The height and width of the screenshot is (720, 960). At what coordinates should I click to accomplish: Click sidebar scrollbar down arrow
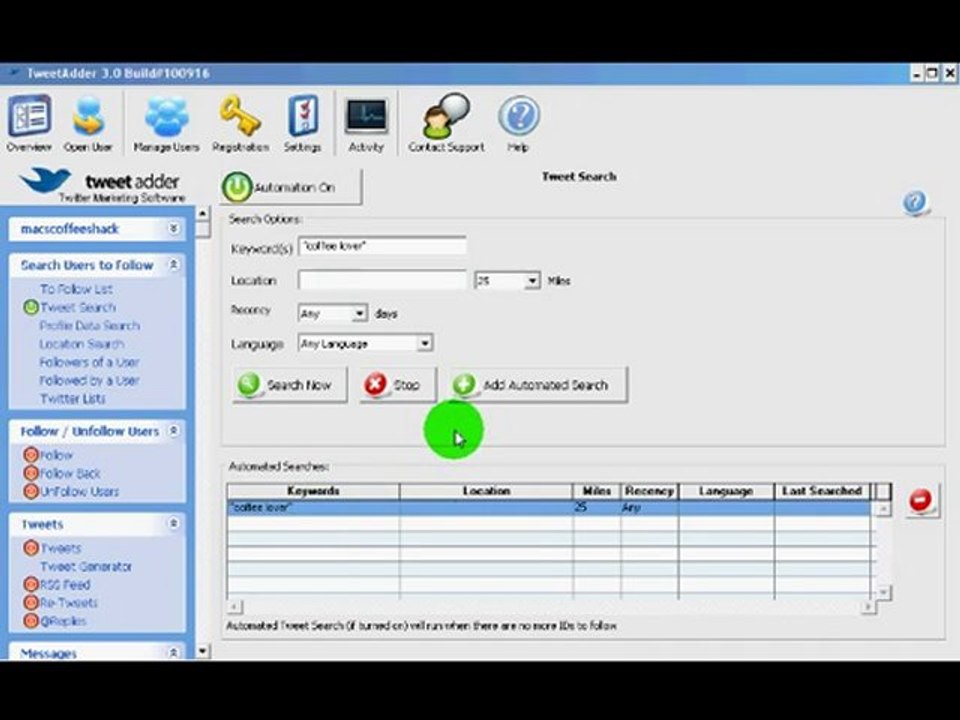pos(203,651)
